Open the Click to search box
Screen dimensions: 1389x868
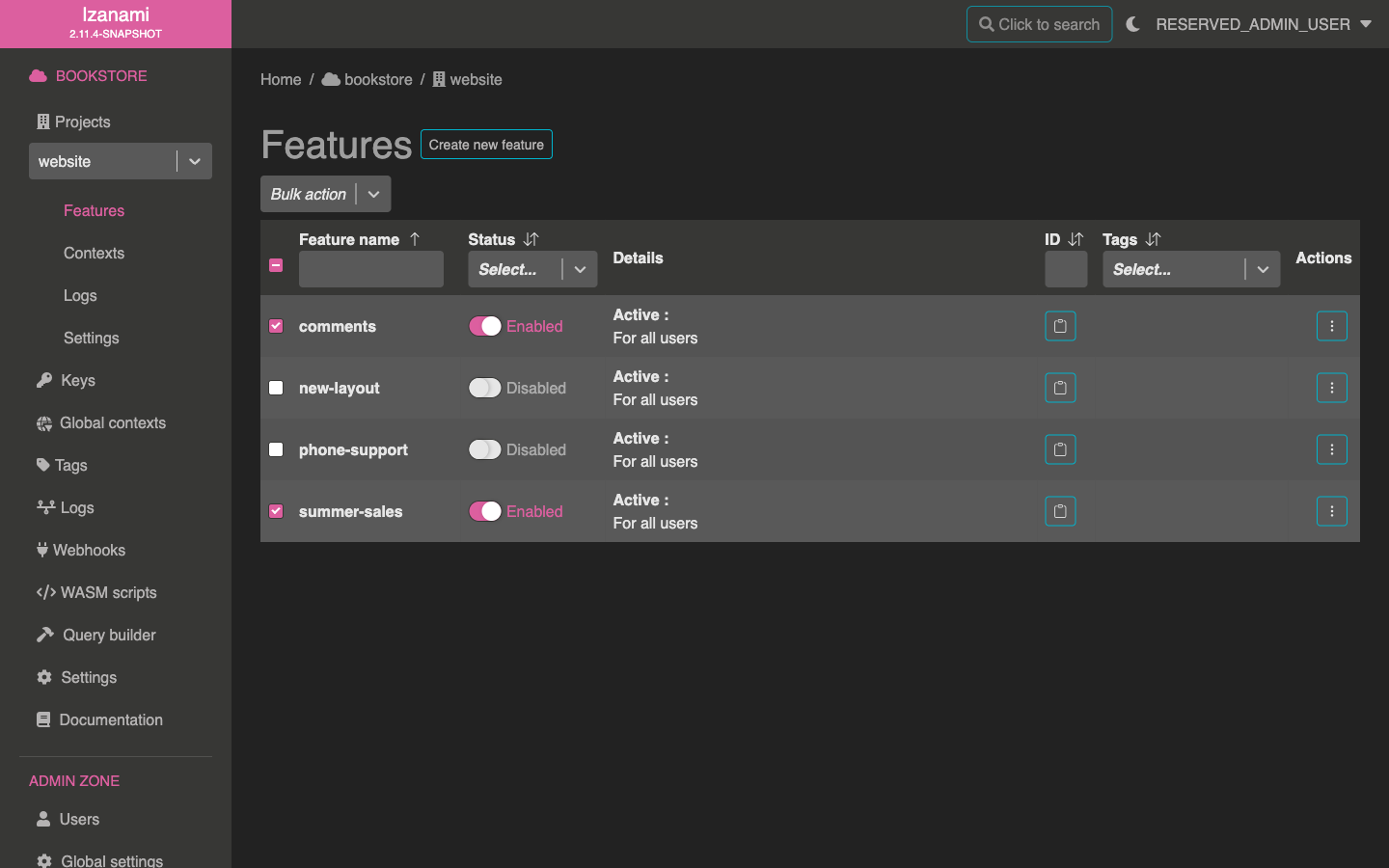click(1039, 24)
